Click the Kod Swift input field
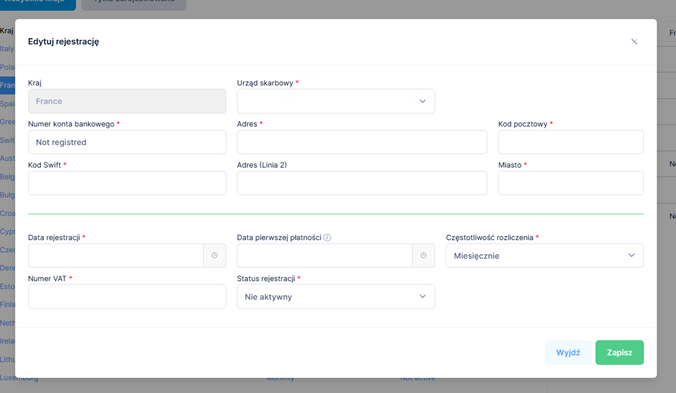 [127, 183]
